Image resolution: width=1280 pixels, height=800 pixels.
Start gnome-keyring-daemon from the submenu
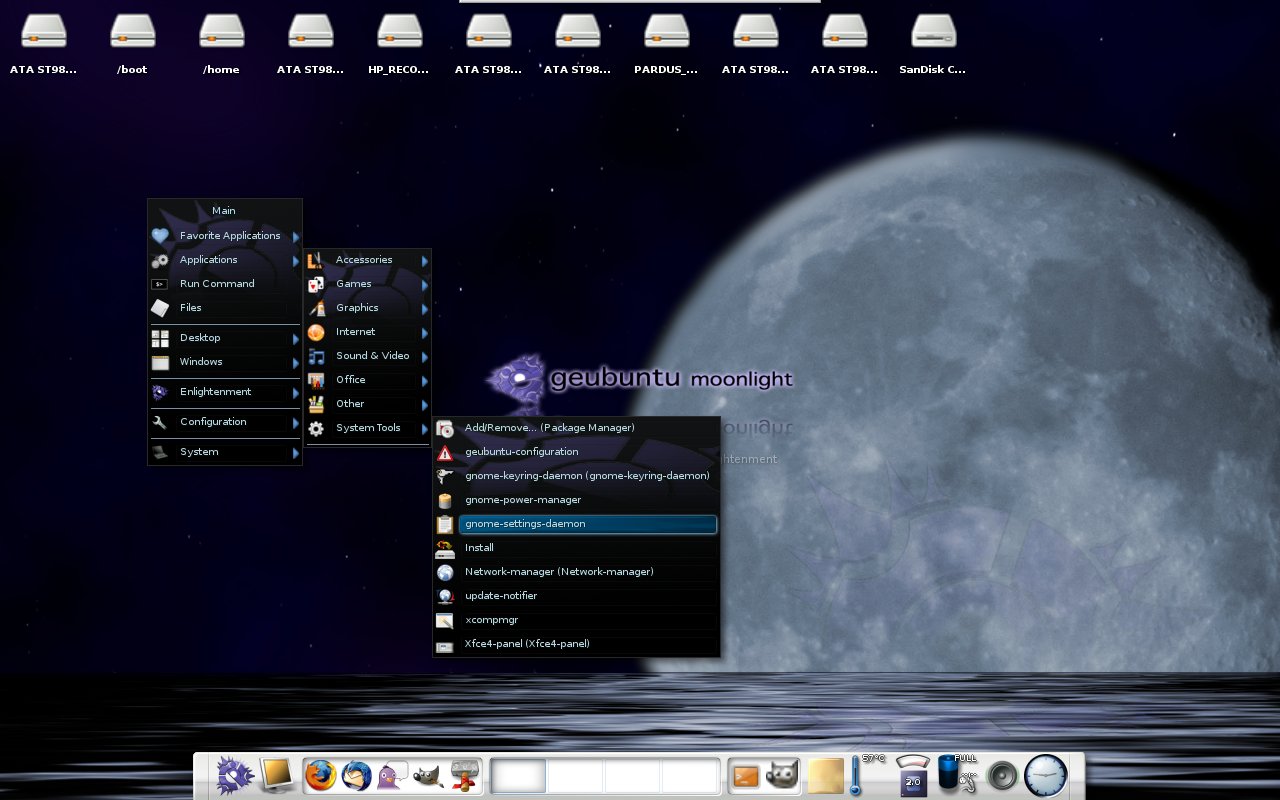pyautogui.click(x=576, y=476)
